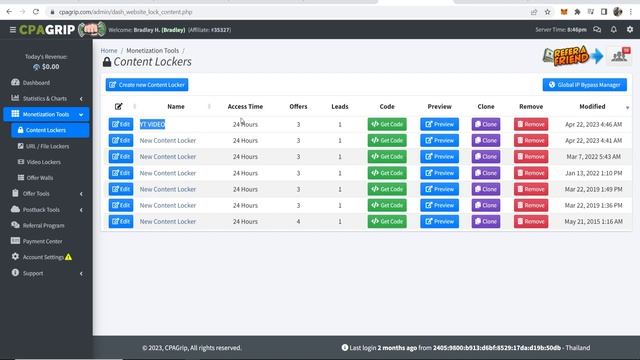
Task: Open the referral users icon with badge
Action: click(620, 56)
